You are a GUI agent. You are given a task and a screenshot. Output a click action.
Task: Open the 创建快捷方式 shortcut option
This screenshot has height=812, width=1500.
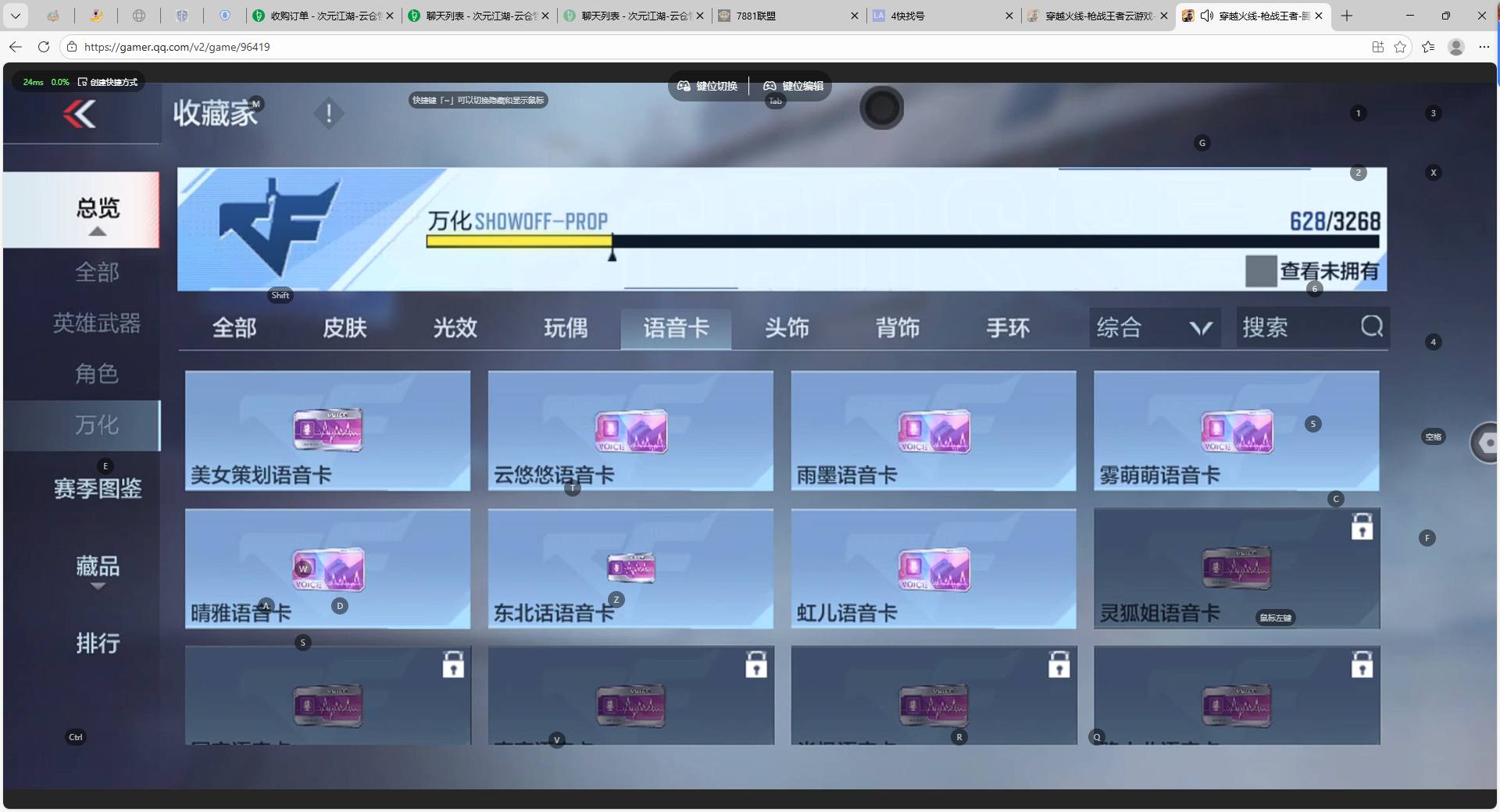pyautogui.click(x=108, y=82)
